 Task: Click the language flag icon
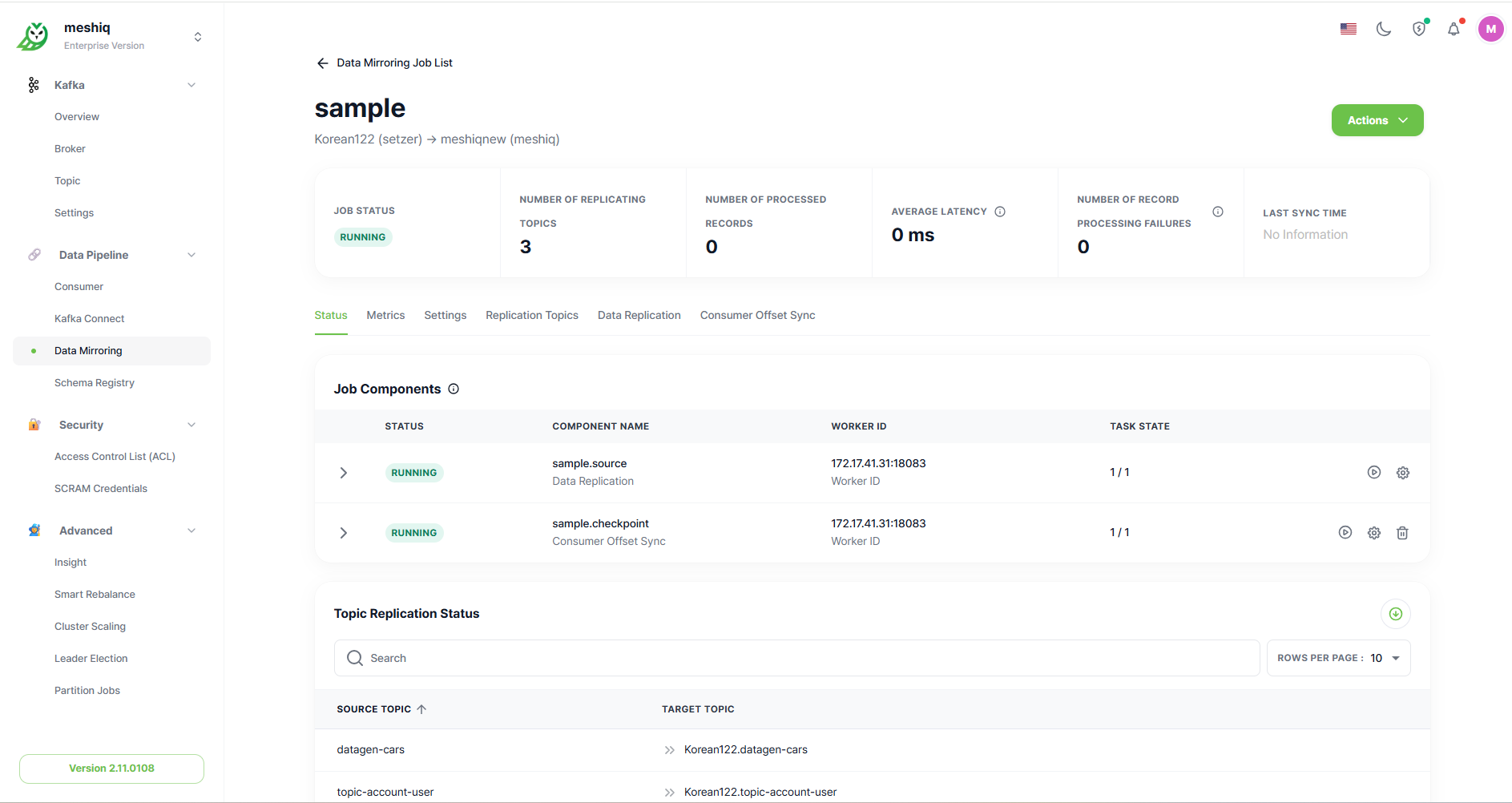click(x=1349, y=29)
